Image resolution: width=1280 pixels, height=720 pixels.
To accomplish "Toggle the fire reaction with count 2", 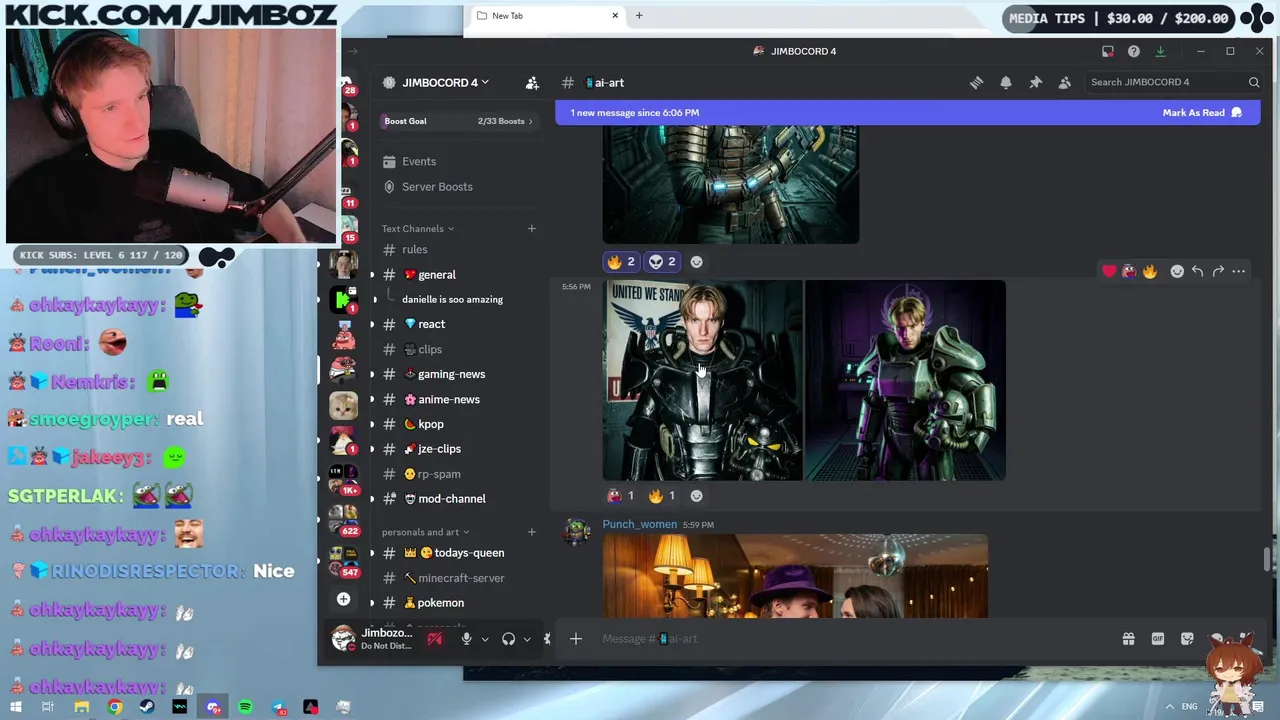I will tap(621, 262).
